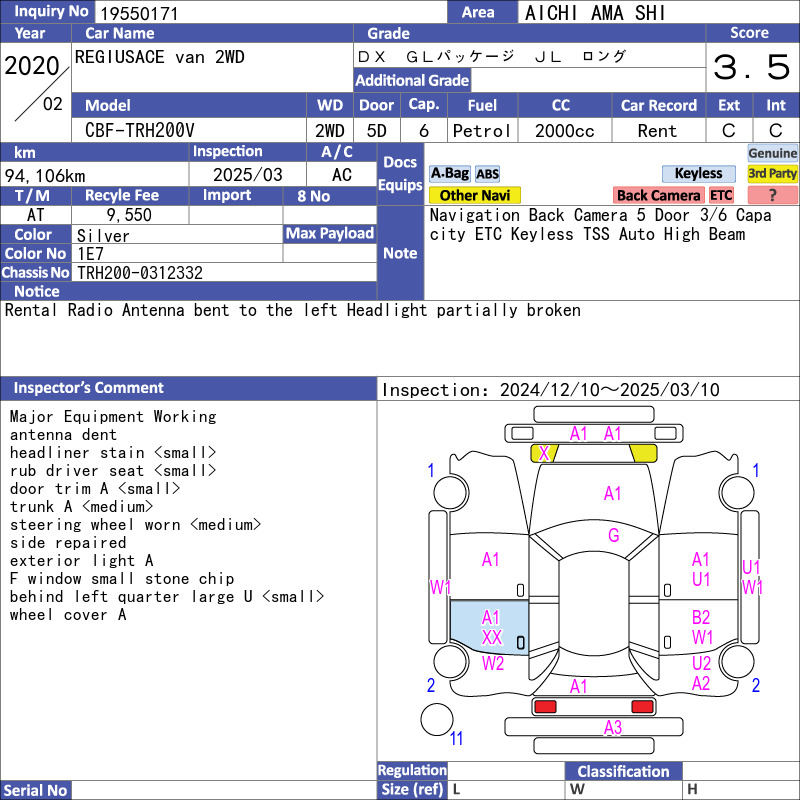Click the G mark on the windshield
This screenshot has height=800, width=800.
point(613,536)
